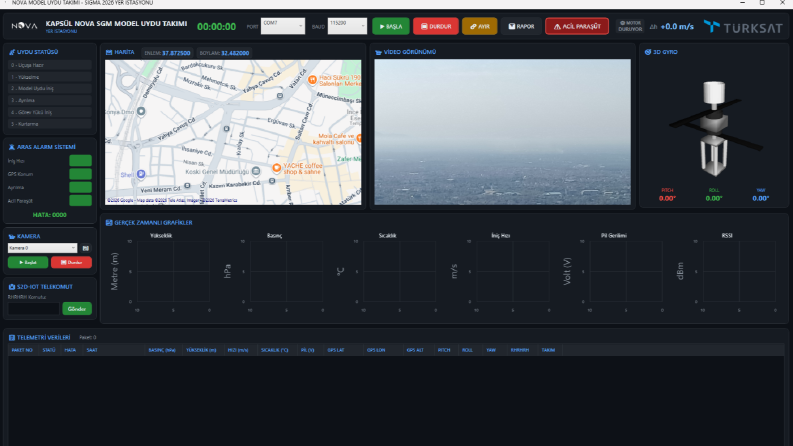Click the Türksat logo

(x=742, y=27)
